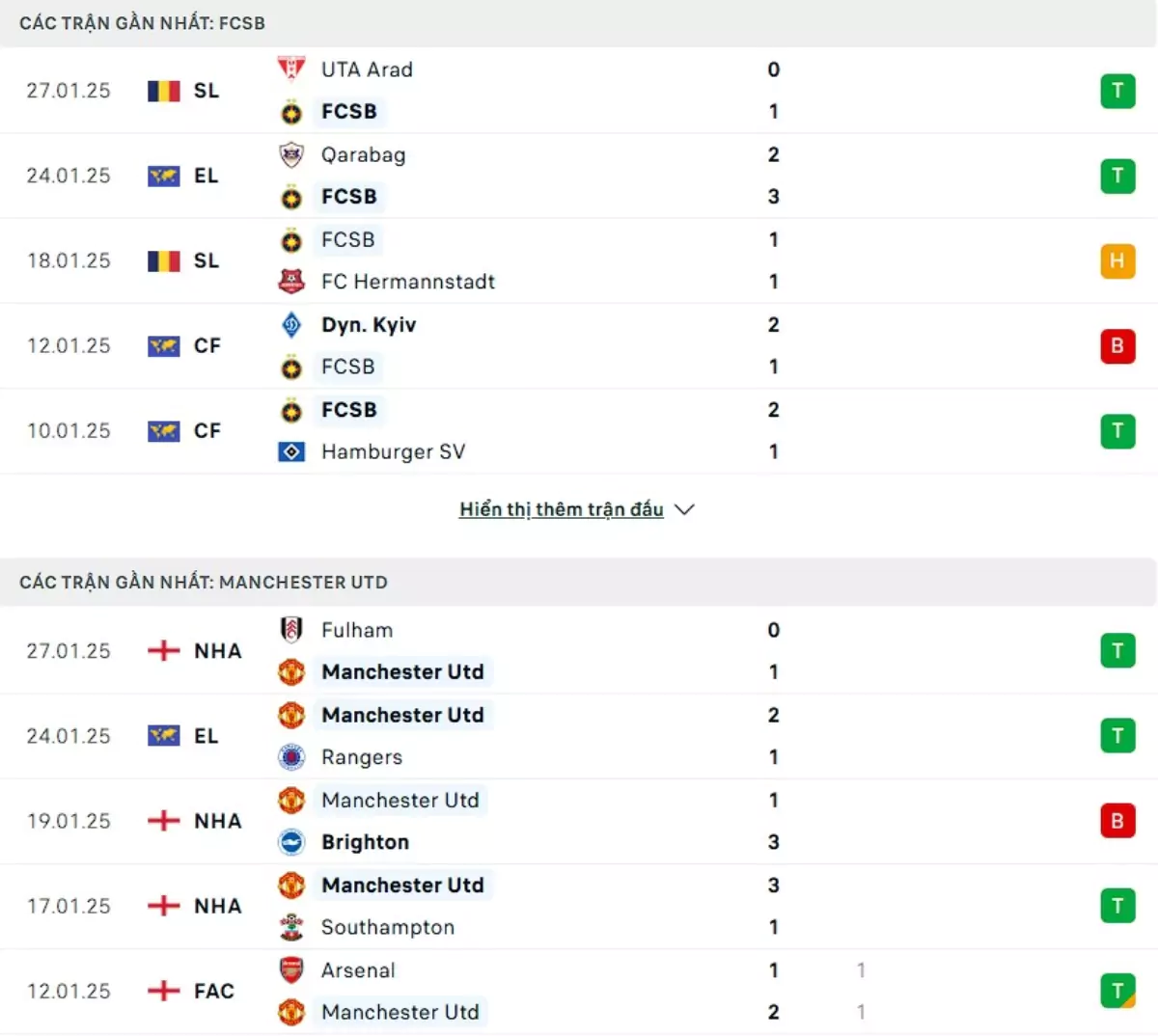Select the FC Hermannstadt crest icon
The width and height of the screenshot is (1158, 1036).
291,282
